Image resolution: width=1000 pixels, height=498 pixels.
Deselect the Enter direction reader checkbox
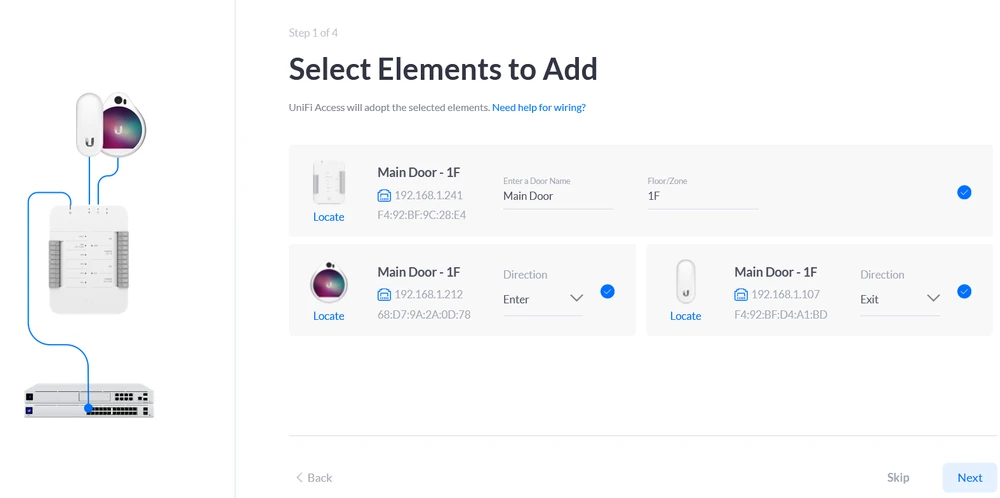click(x=607, y=291)
